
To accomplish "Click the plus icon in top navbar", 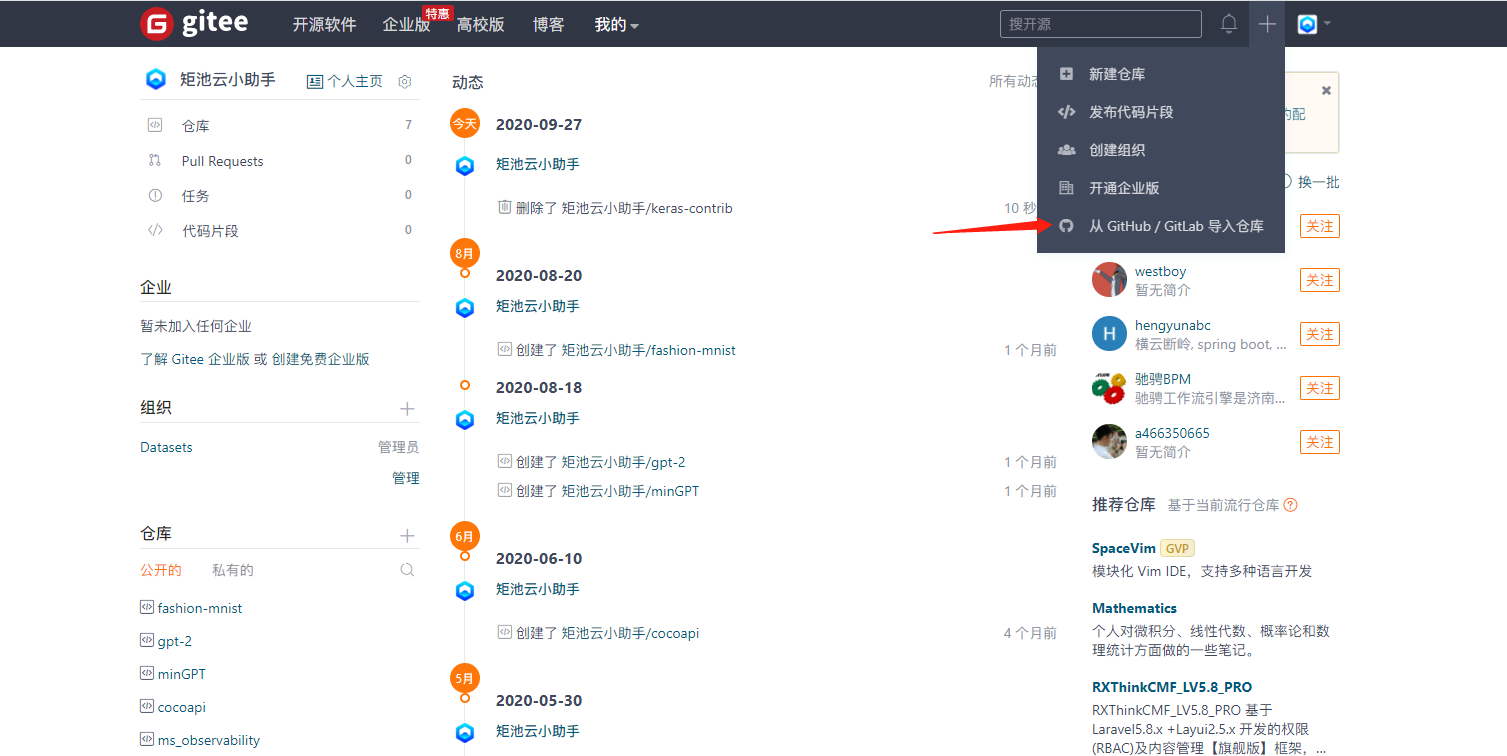I will point(1267,24).
